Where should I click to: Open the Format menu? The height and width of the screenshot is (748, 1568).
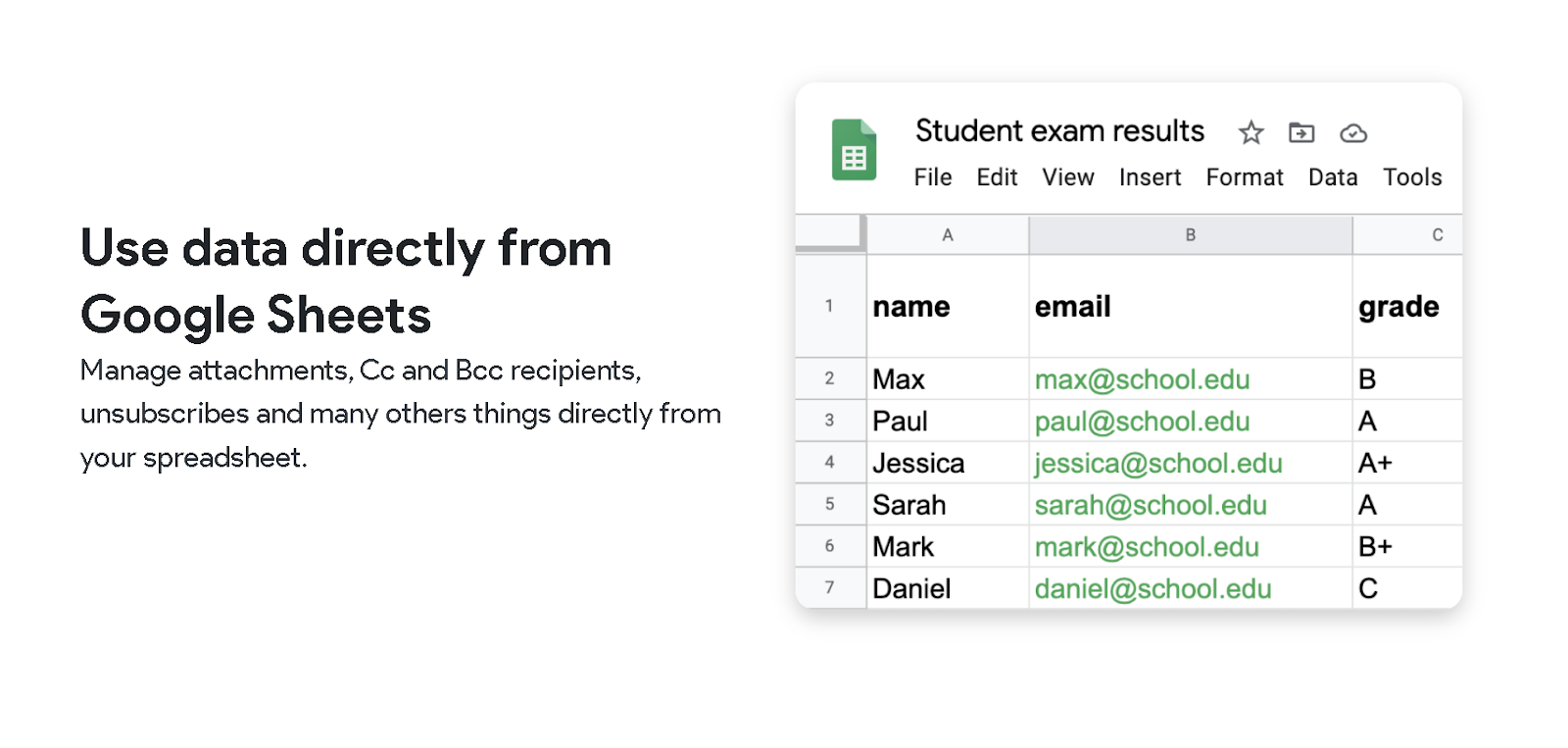[1244, 177]
